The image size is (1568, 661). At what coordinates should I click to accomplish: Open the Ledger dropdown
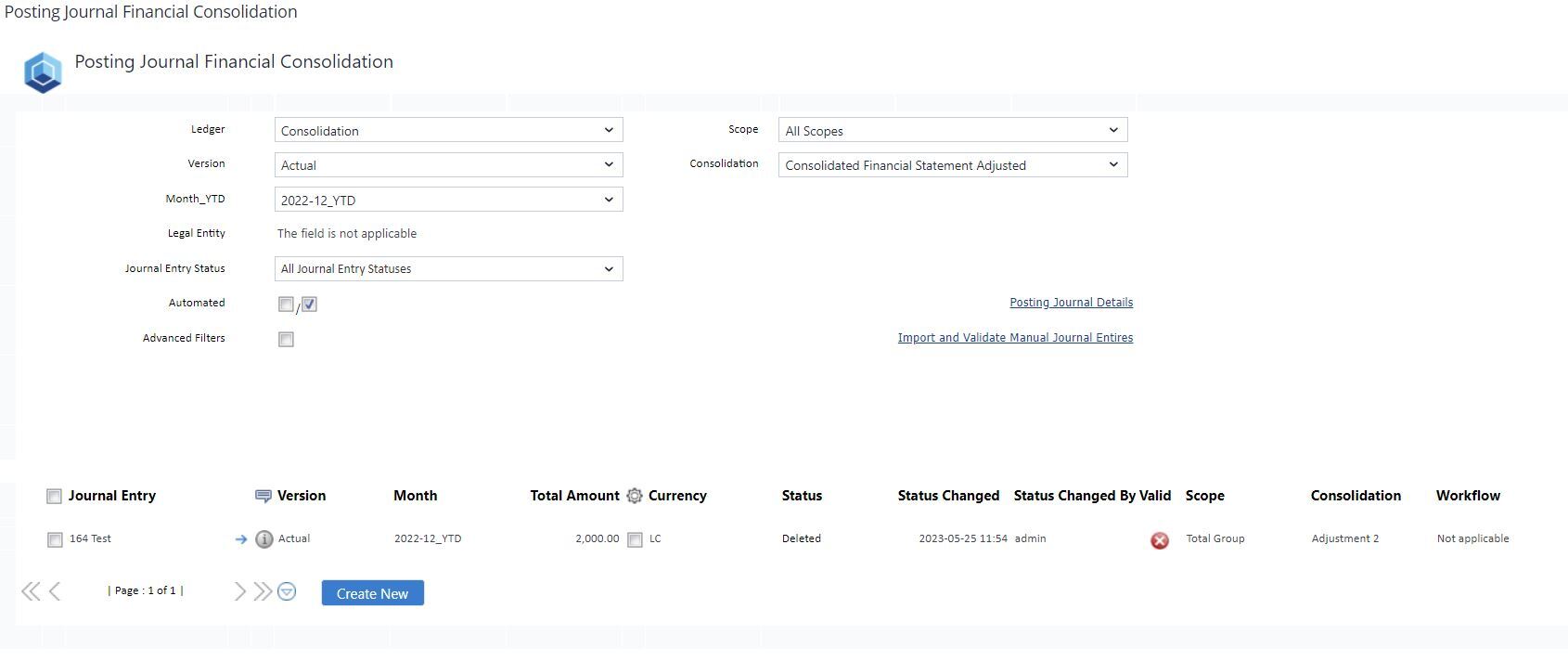pyautogui.click(x=448, y=131)
